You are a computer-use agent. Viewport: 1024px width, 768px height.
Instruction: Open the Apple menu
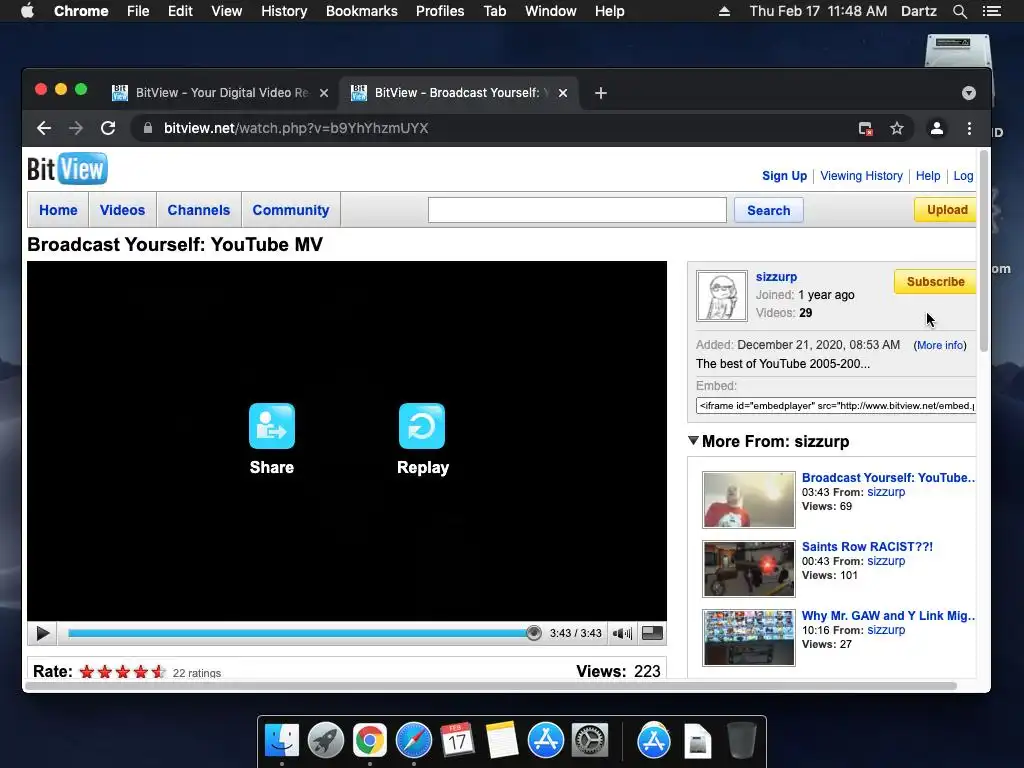coord(27,11)
